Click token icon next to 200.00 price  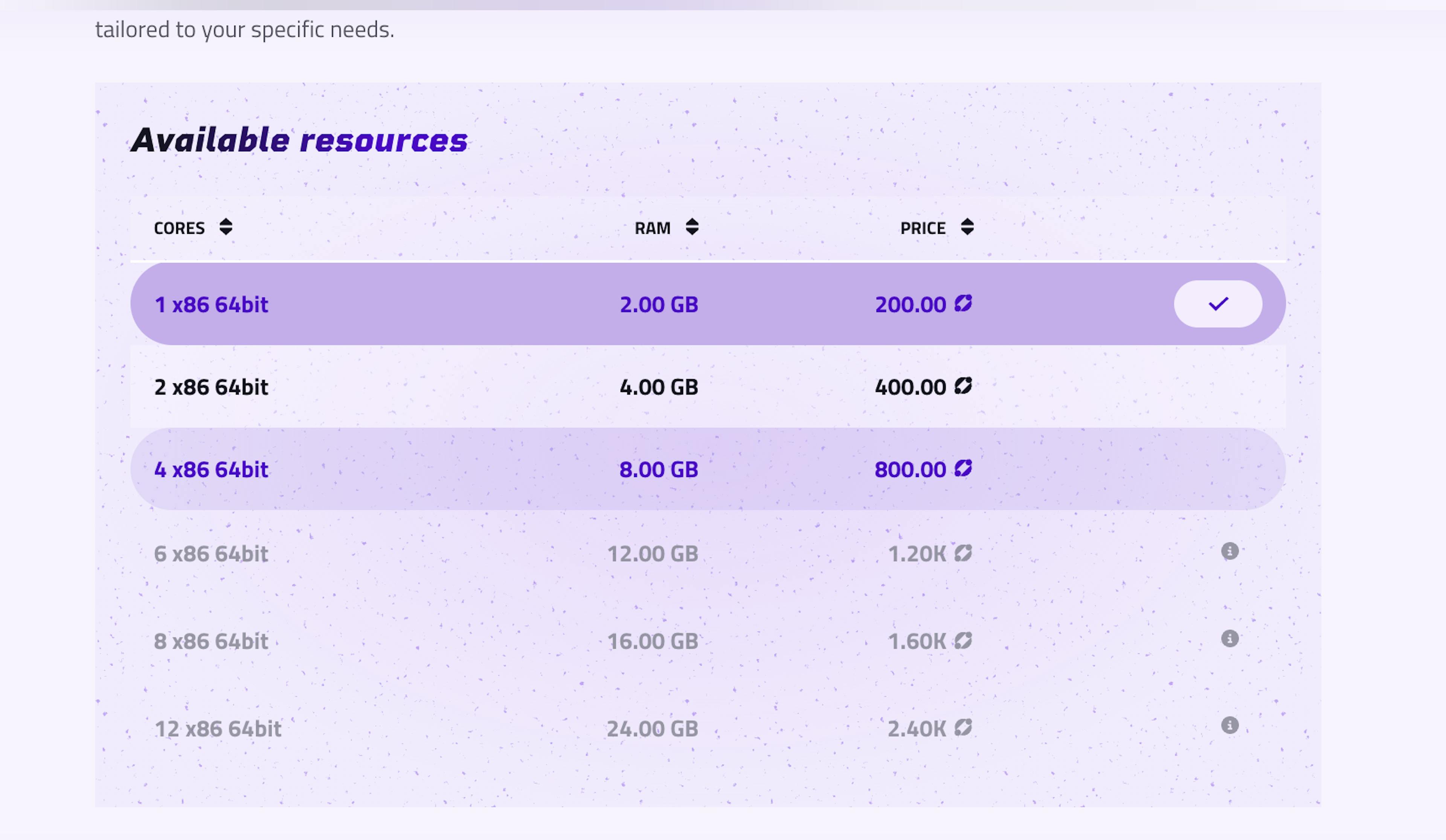[963, 303]
